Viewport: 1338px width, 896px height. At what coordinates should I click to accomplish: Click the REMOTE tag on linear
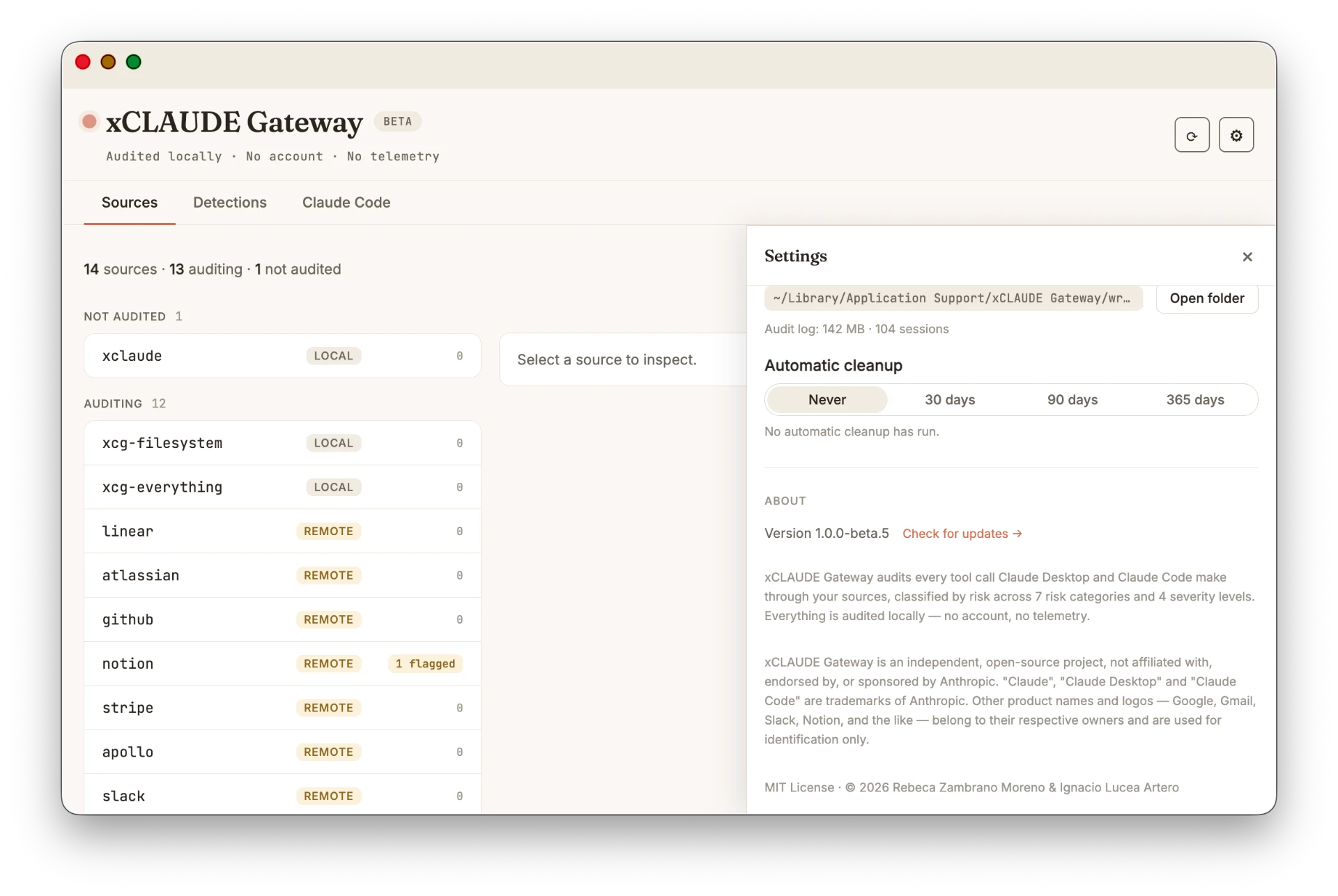(x=328, y=531)
